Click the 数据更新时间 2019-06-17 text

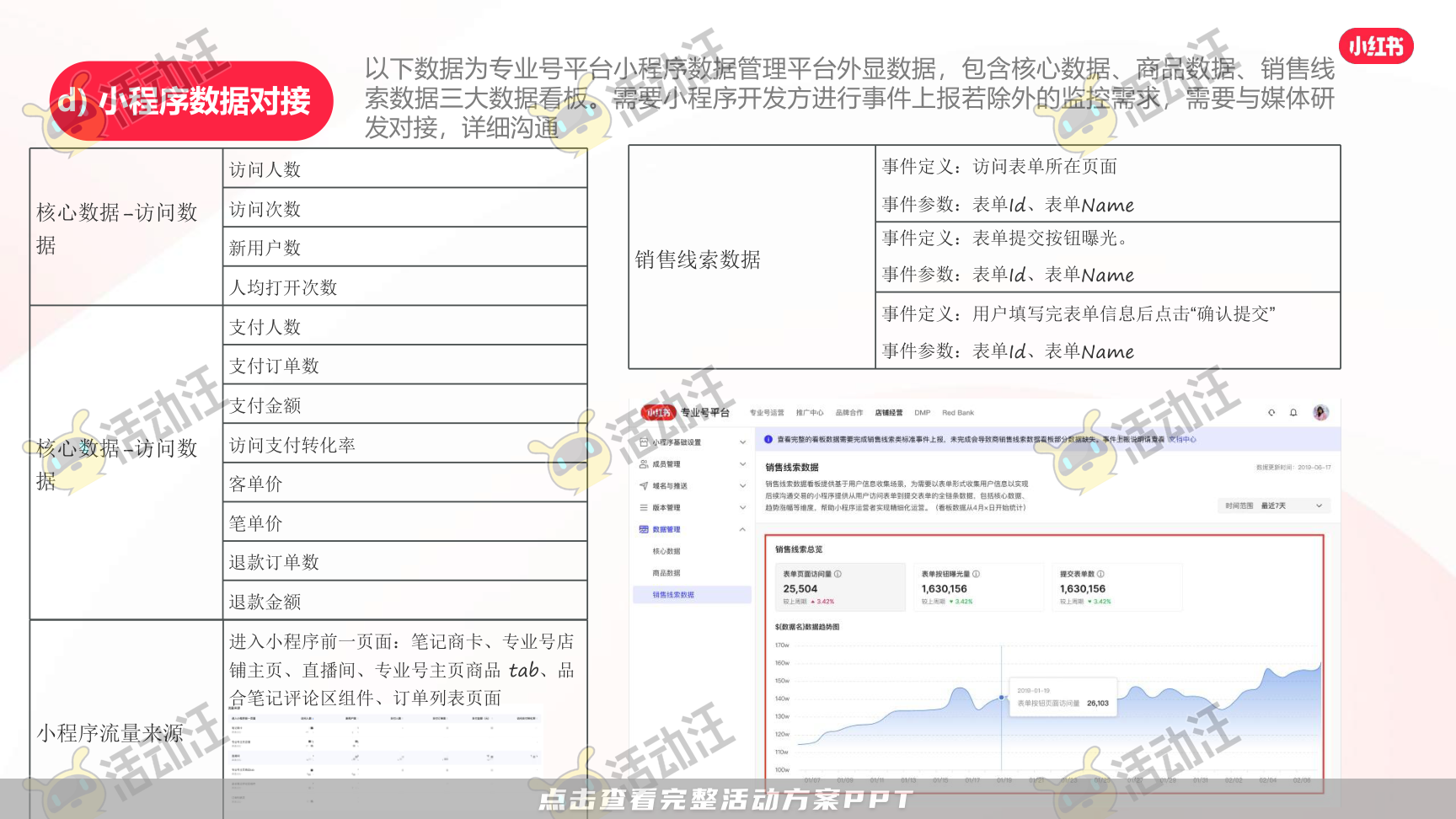1293,467
